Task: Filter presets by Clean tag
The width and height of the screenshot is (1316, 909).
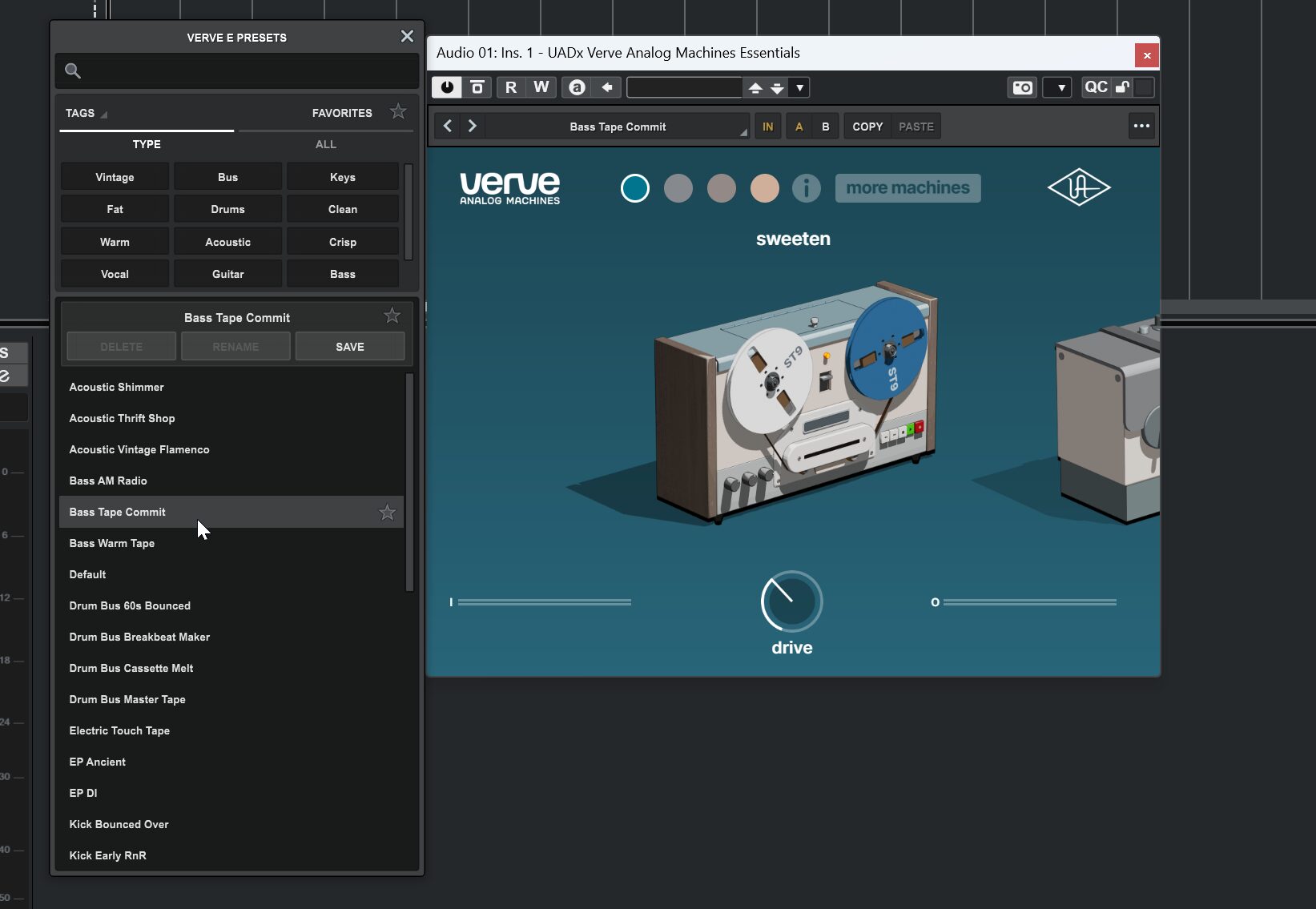Action: [343, 209]
